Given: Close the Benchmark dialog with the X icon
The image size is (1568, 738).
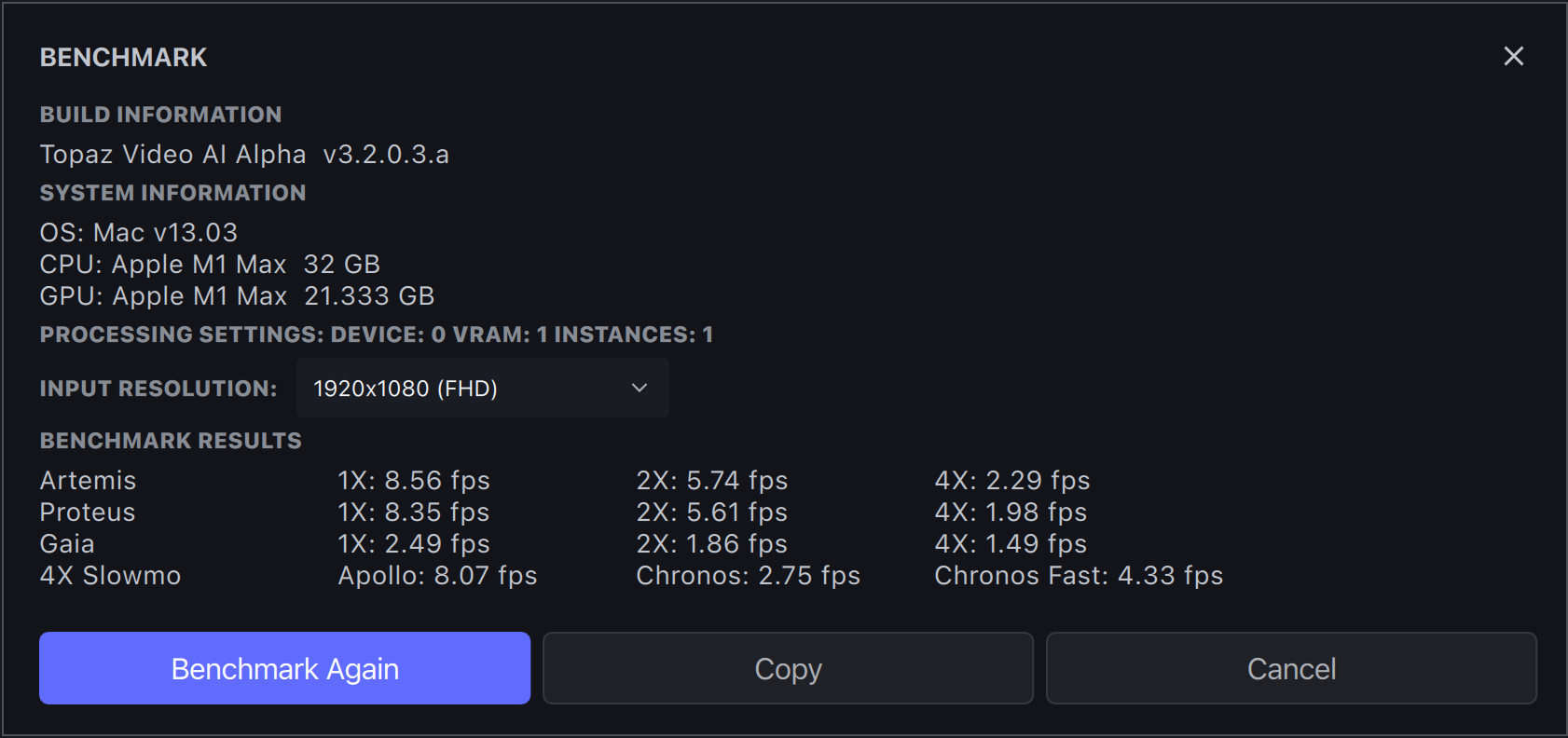Looking at the screenshot, I should (1513, 57).
